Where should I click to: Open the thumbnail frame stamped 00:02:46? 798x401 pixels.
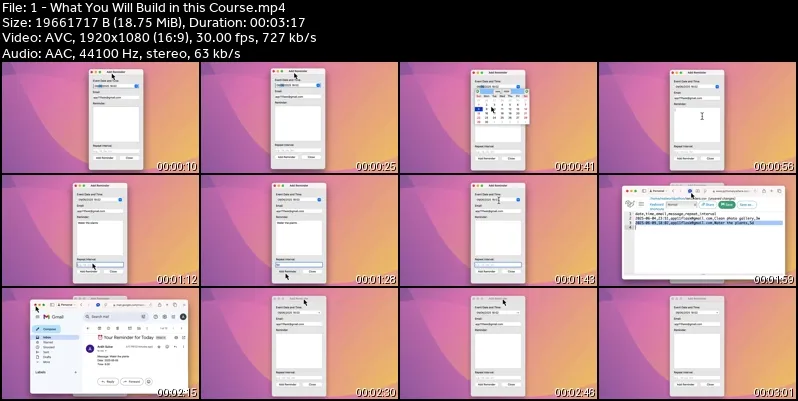pos(498,343)
